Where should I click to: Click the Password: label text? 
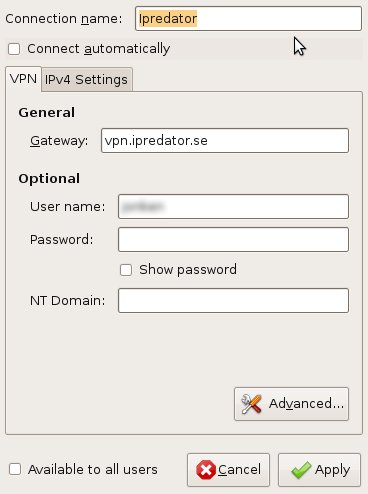[x=62, y=240]
